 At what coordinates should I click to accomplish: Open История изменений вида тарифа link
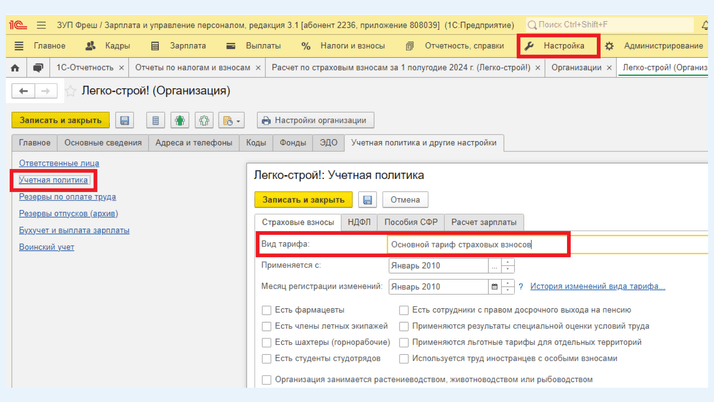(x=597, y=286)
